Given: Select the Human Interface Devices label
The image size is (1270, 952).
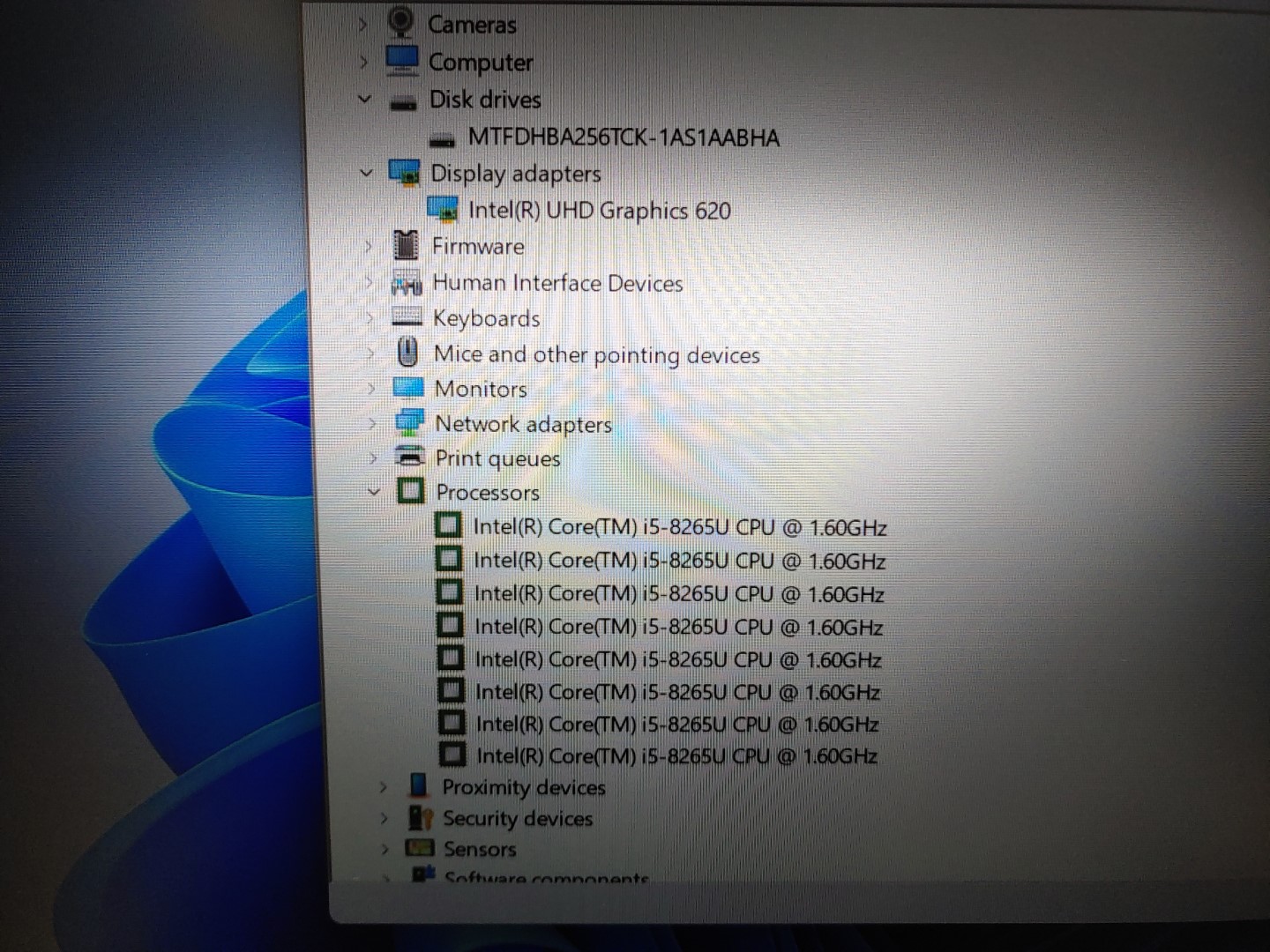Looking at the screenshot, I should [x=557, y=283].
